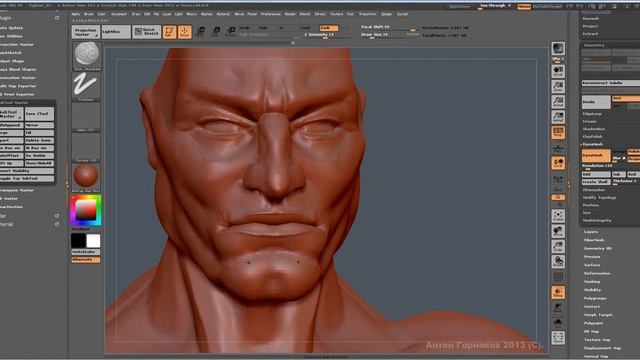Toggle the DynaMesh button
The height and width of the screenshot is (360, 640).
(x=596, y=156)
